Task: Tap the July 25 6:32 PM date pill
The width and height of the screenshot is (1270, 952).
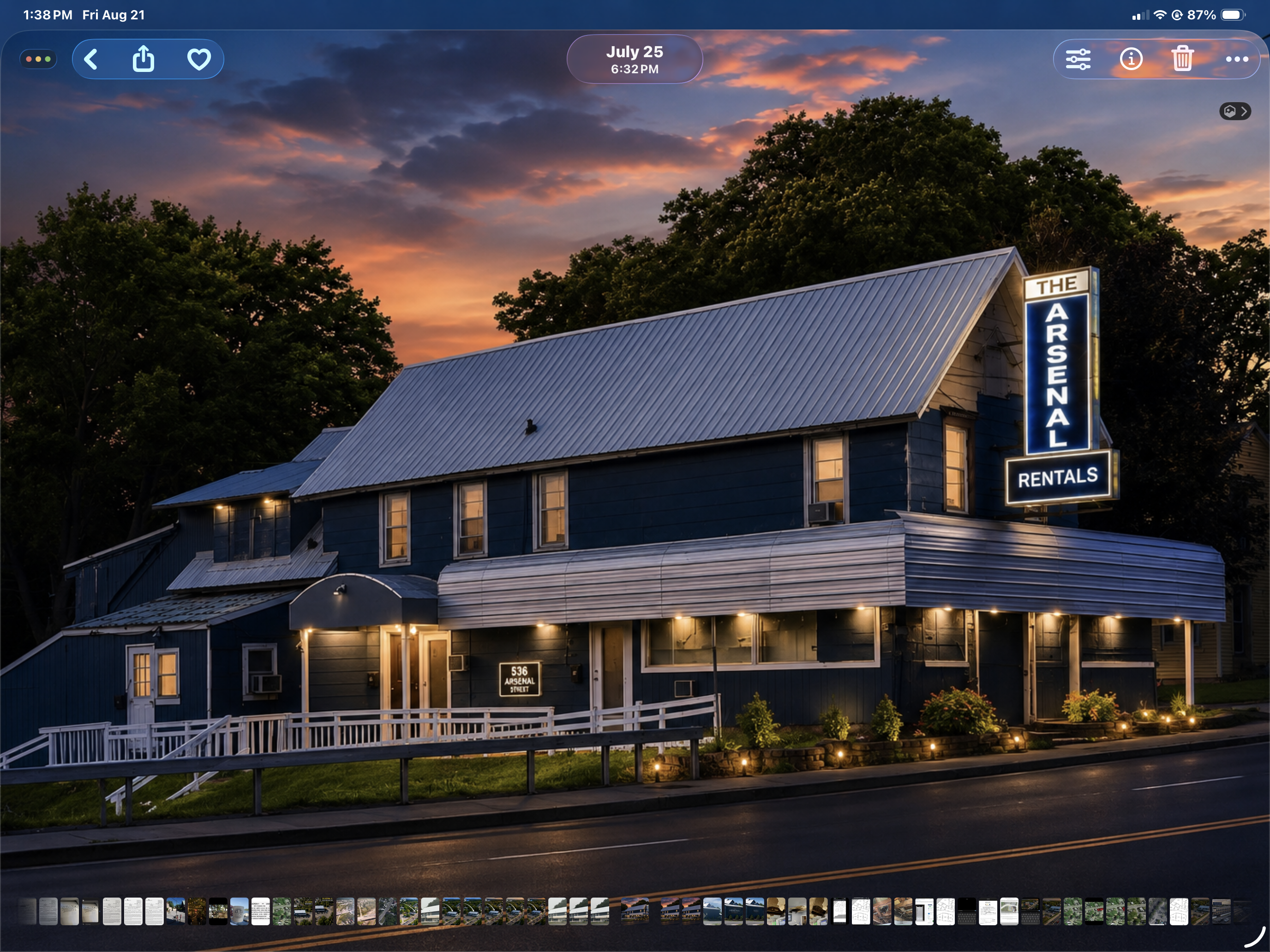Action: (635, 59)
